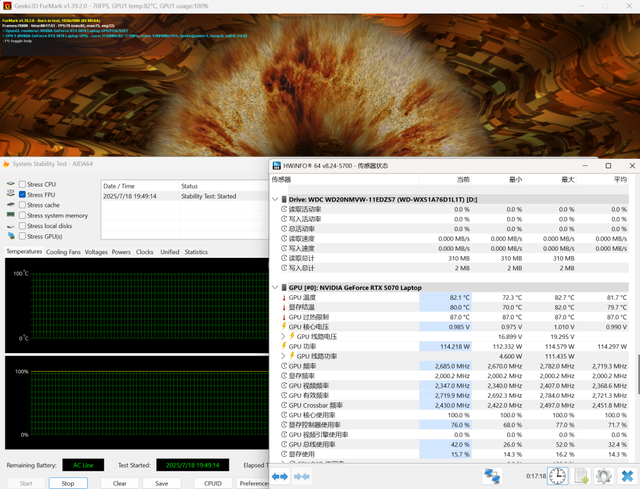Image resolution: width=640 pixels, height=489 pixels.
Task: Click the Stress cache chip icon
Action: point(11,204)
